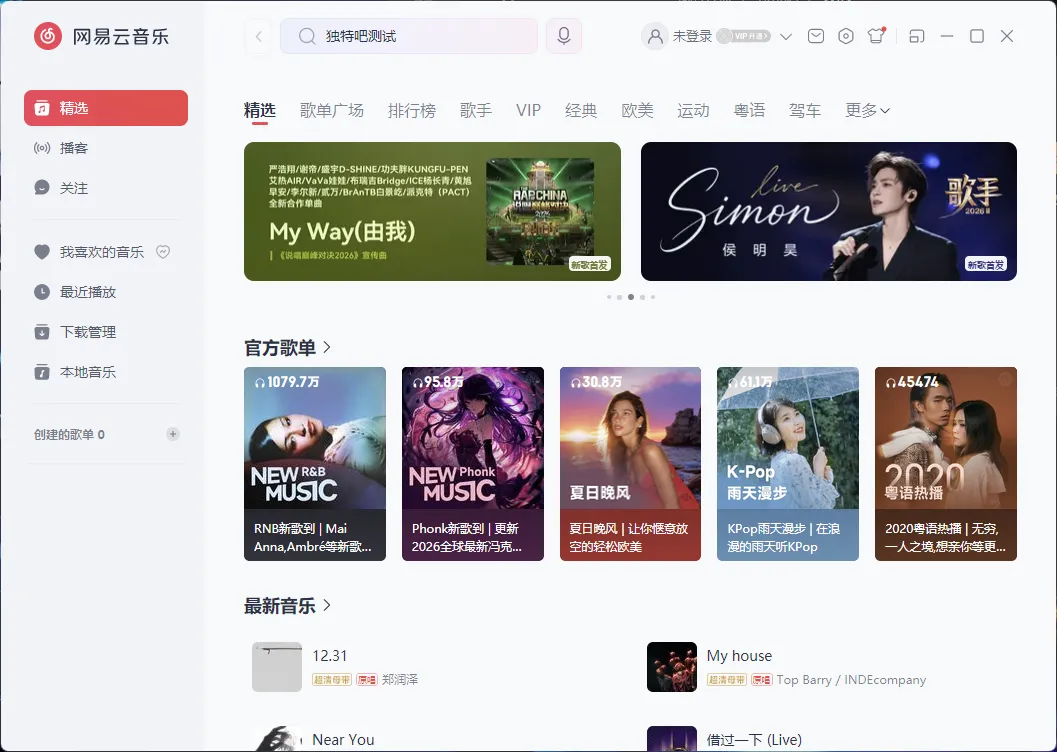Click headphone play count on RNB新歌到 card
This screenshot has height=752, width=1057.
286,382
